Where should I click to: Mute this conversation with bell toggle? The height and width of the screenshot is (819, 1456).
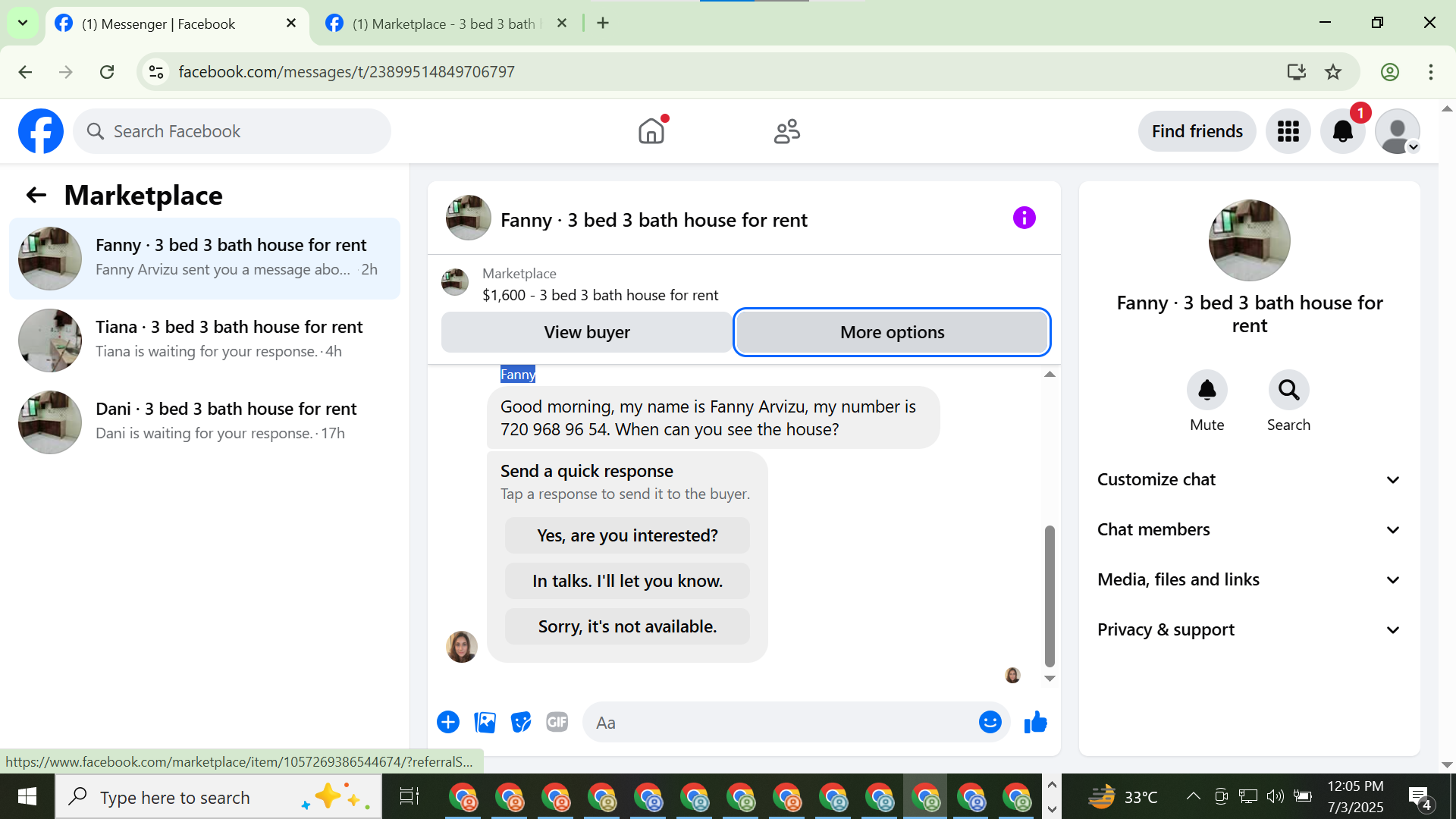tap(1207, 391)
